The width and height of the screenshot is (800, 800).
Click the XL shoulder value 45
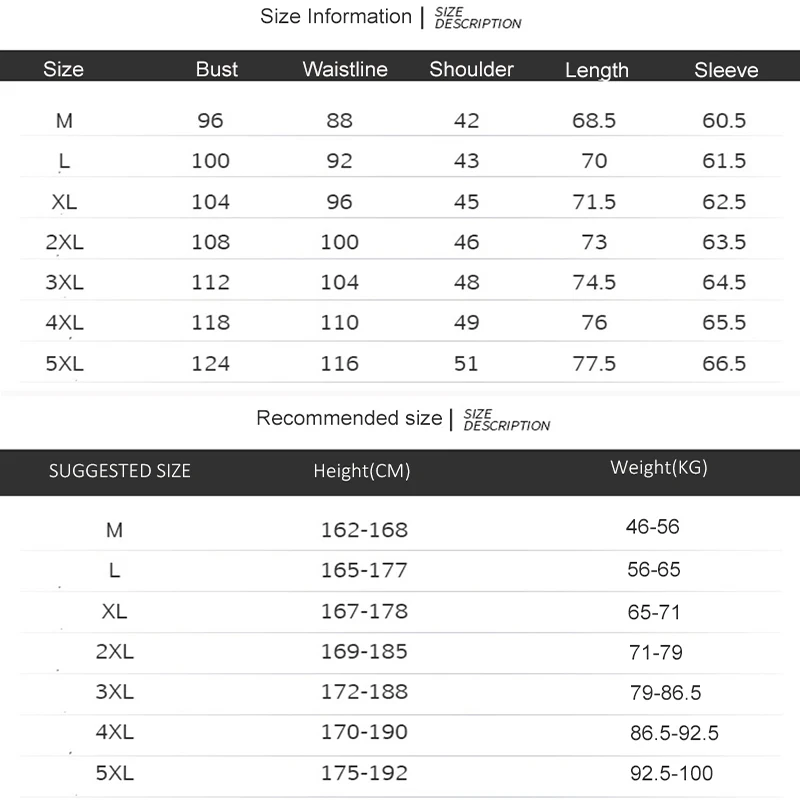click(x=466, y=202)
